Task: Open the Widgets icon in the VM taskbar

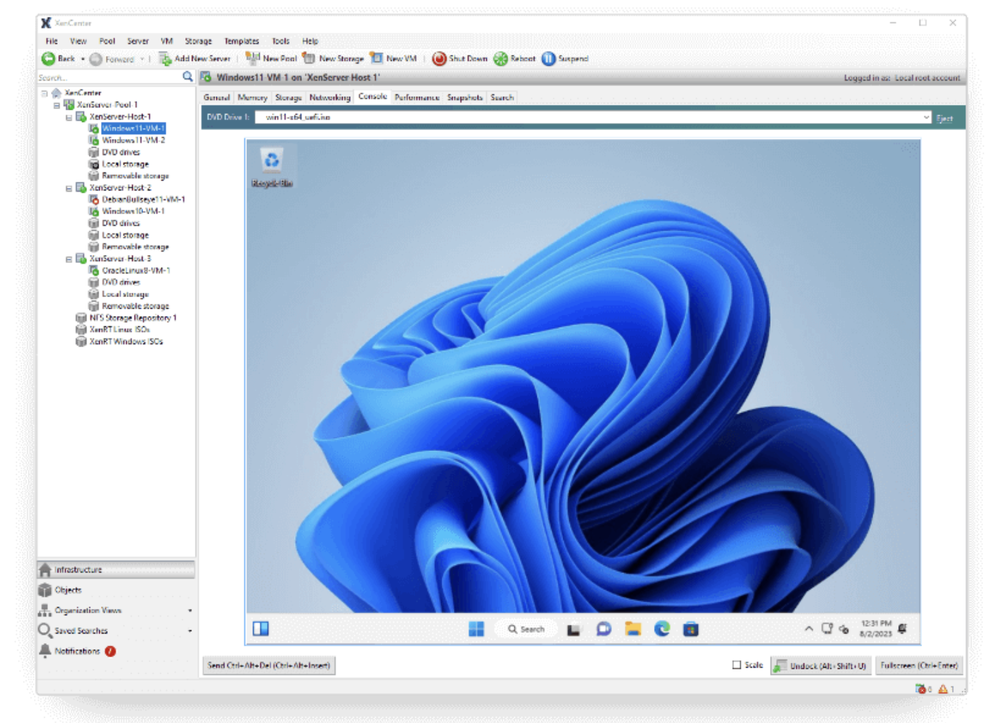Action: [261, 629]
